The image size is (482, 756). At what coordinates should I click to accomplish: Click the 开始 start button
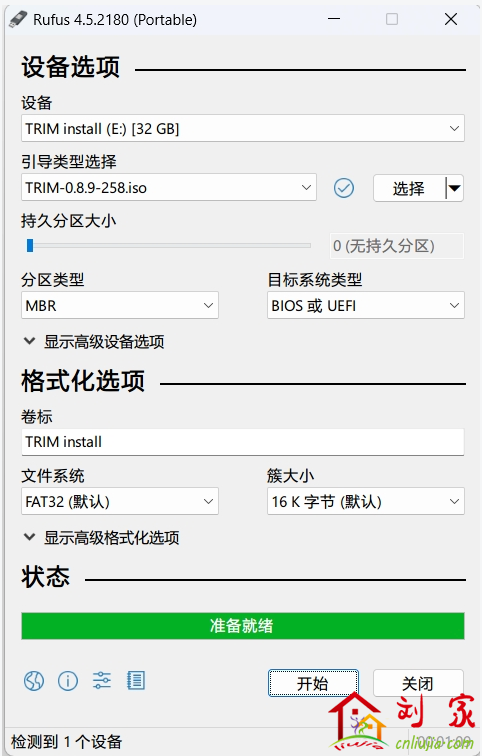click(x=313, y=683)
